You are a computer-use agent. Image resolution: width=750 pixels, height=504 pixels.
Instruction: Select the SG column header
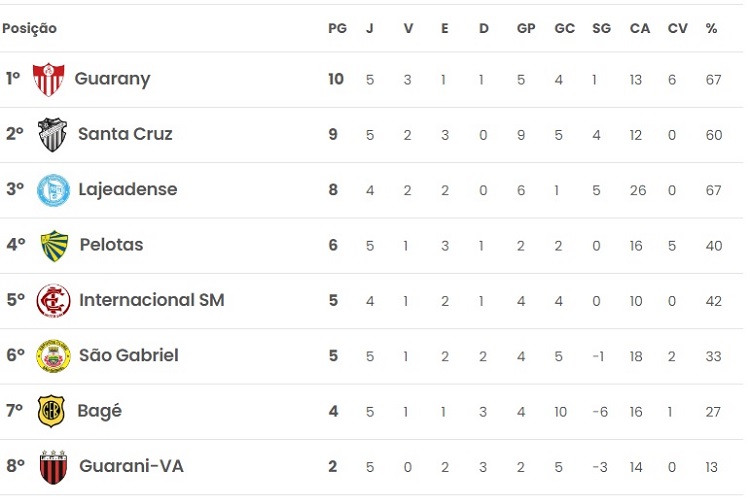coord(601,28)
